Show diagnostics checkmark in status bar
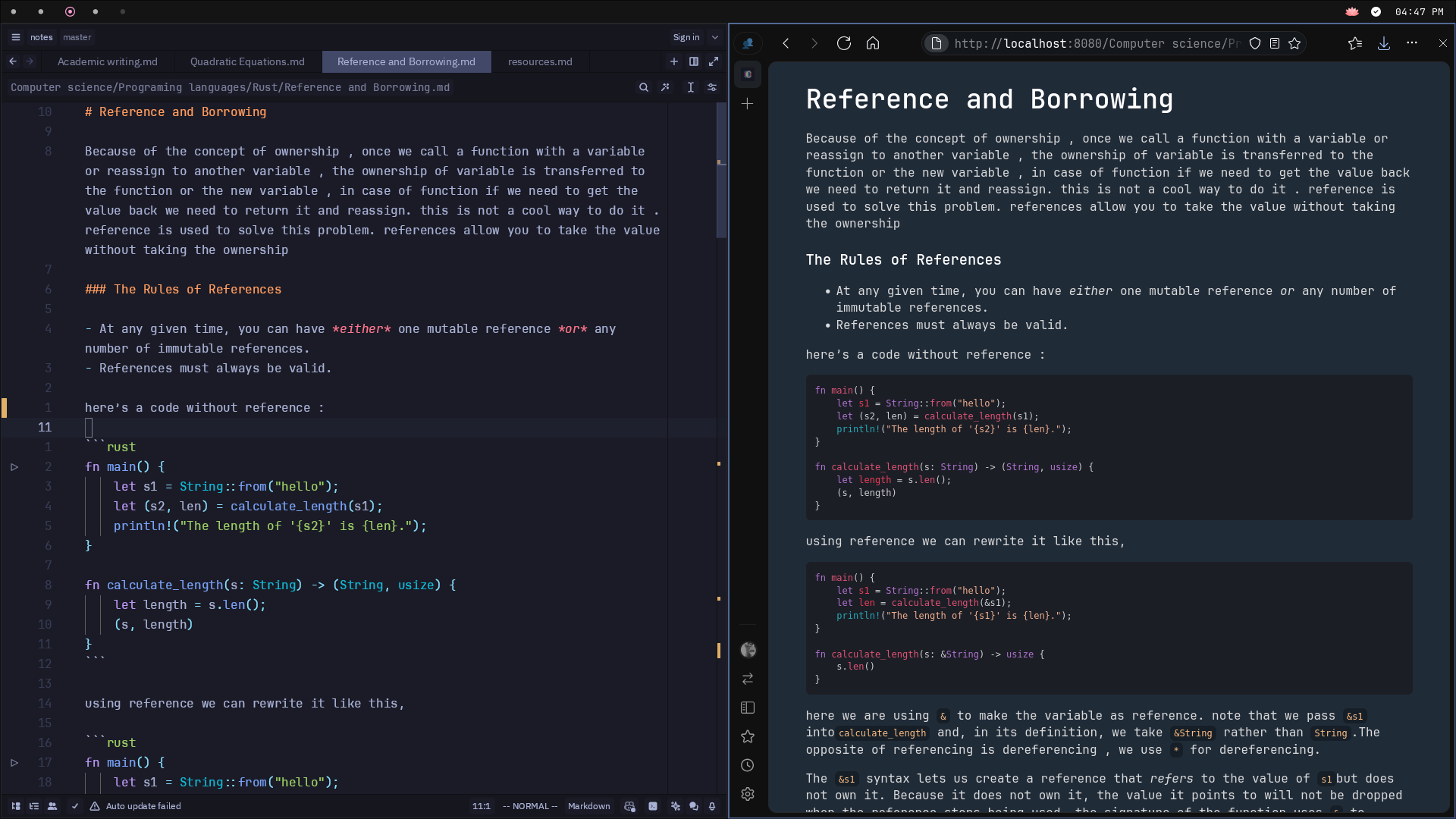 (75, 806)
